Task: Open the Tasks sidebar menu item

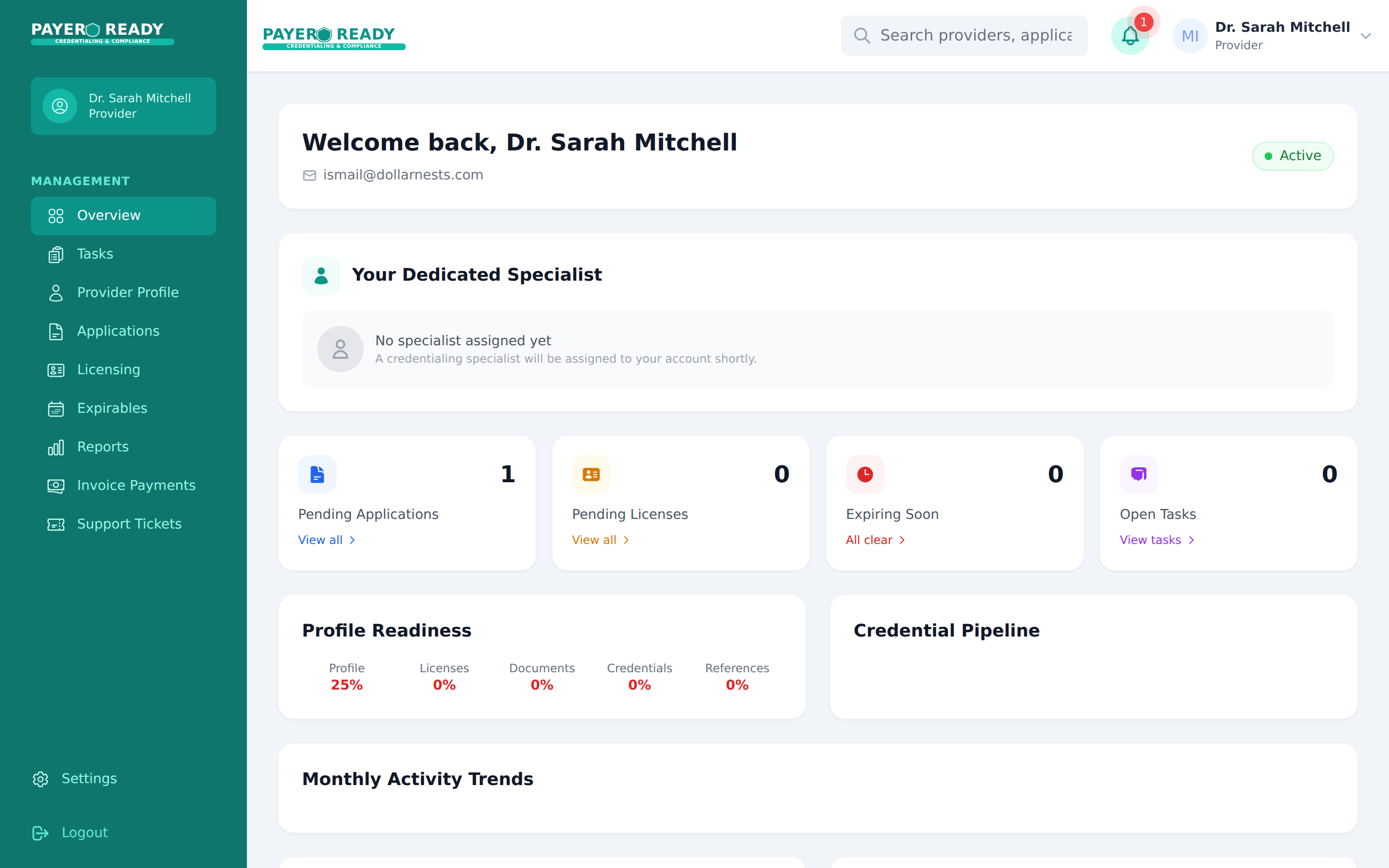Action: (95, 254)
